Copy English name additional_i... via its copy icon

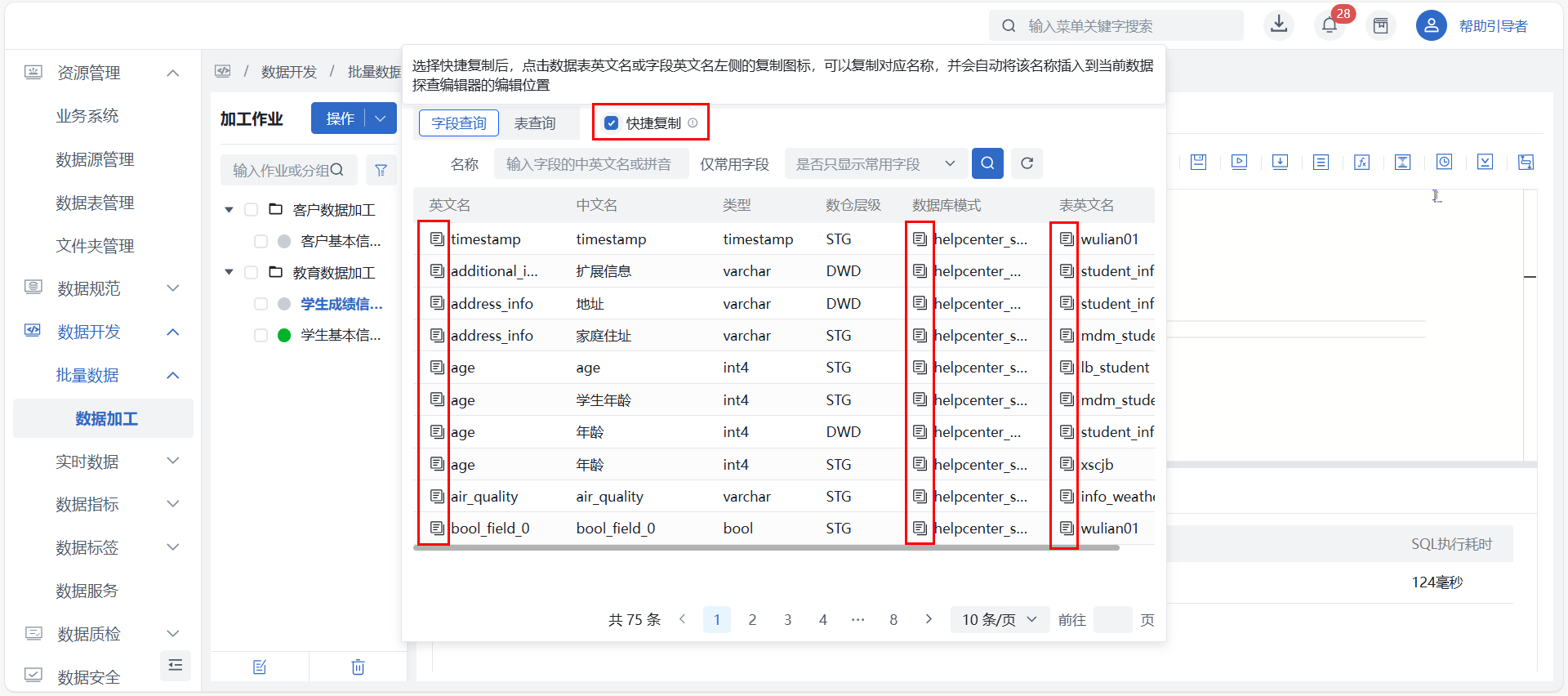point(437,270)
